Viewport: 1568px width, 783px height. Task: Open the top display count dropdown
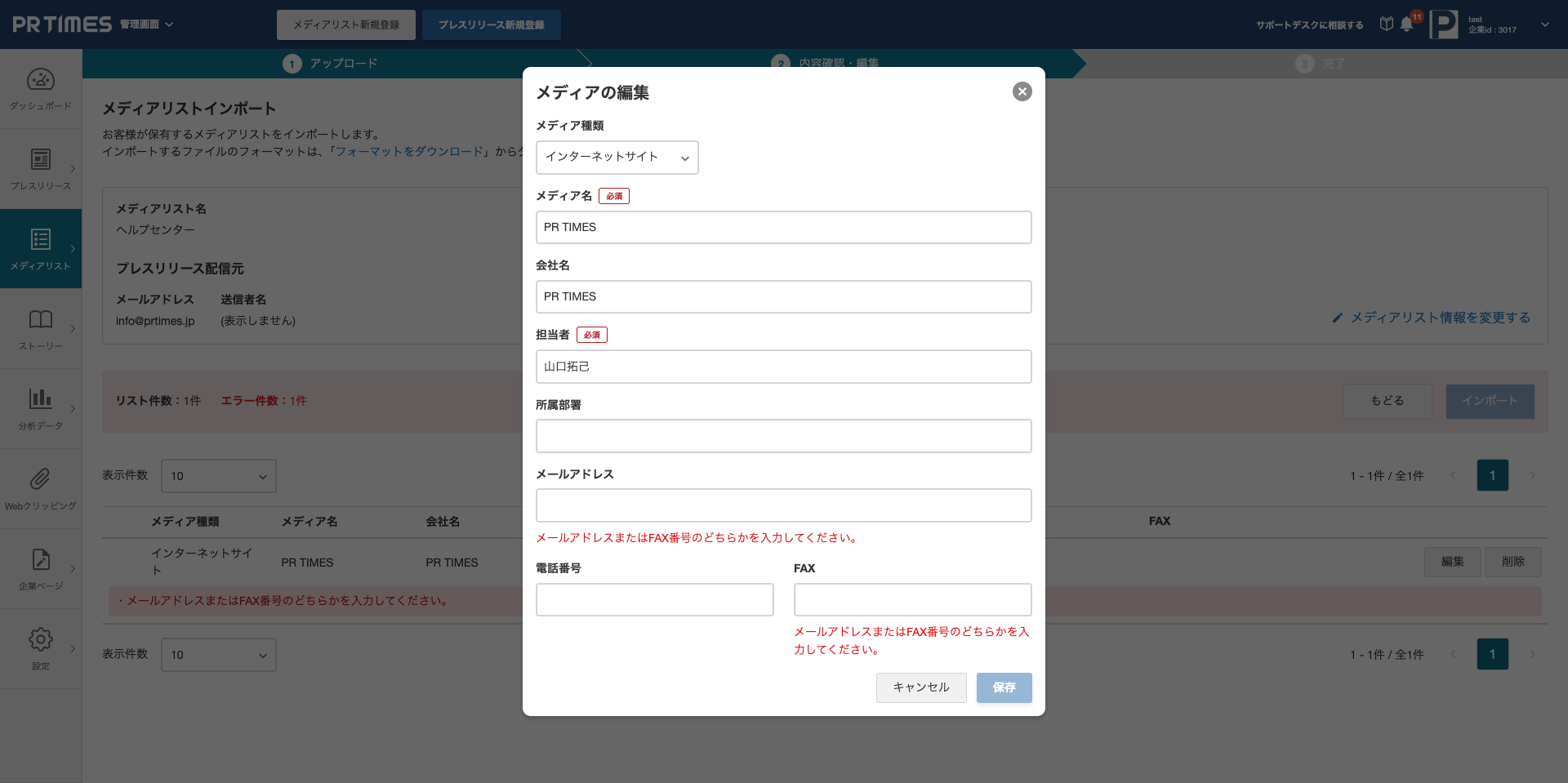219,476
